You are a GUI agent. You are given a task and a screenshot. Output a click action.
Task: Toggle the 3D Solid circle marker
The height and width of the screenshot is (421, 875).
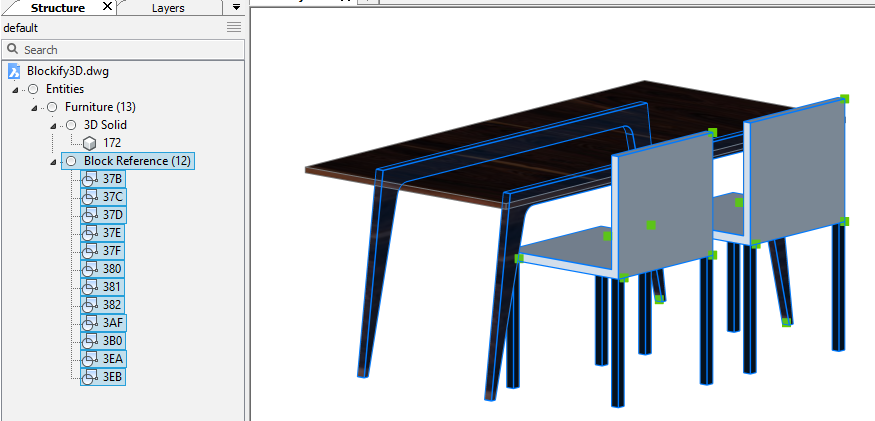coord(71,125)
